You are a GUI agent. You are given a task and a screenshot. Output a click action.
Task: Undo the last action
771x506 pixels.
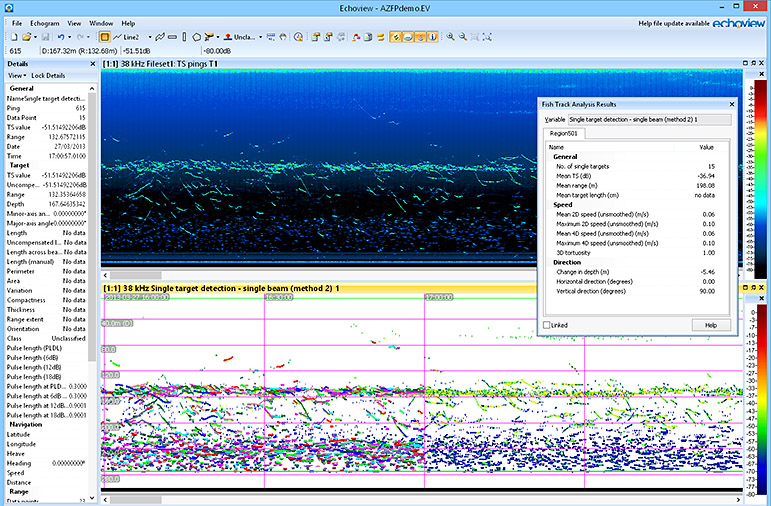point(61,37)
